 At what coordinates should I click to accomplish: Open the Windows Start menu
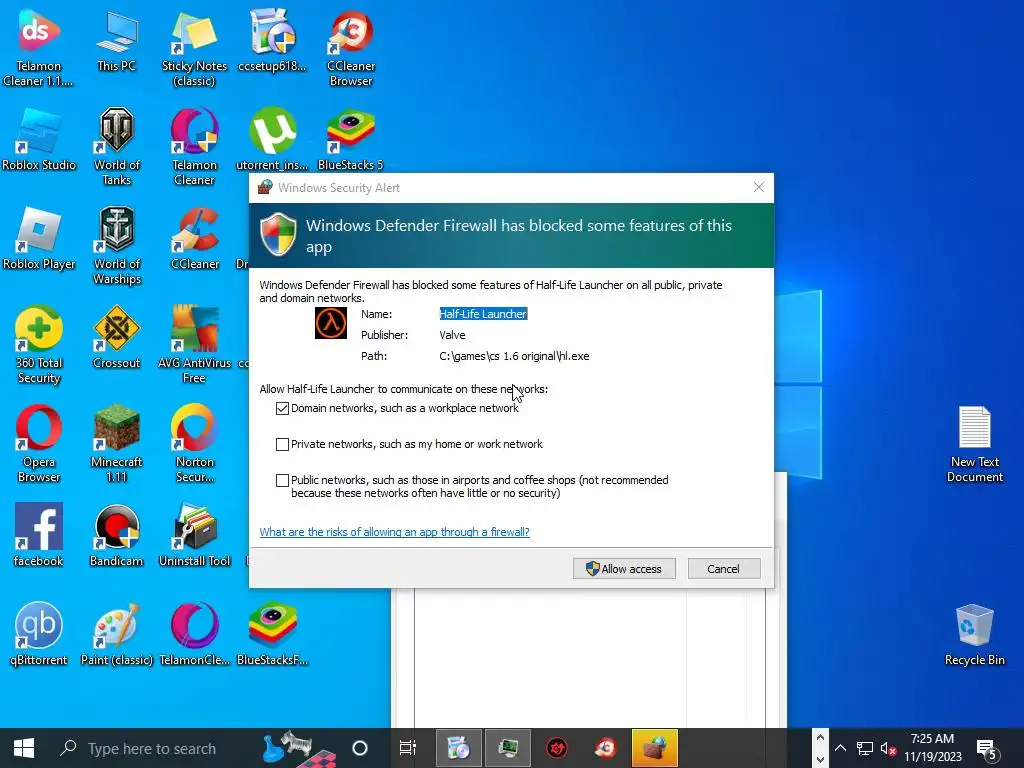tap(24, 748)
